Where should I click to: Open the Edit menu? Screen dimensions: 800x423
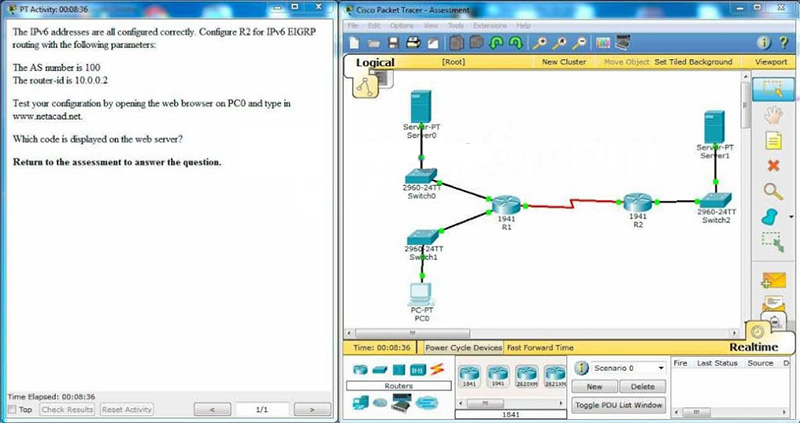click(x=374, y=26)
